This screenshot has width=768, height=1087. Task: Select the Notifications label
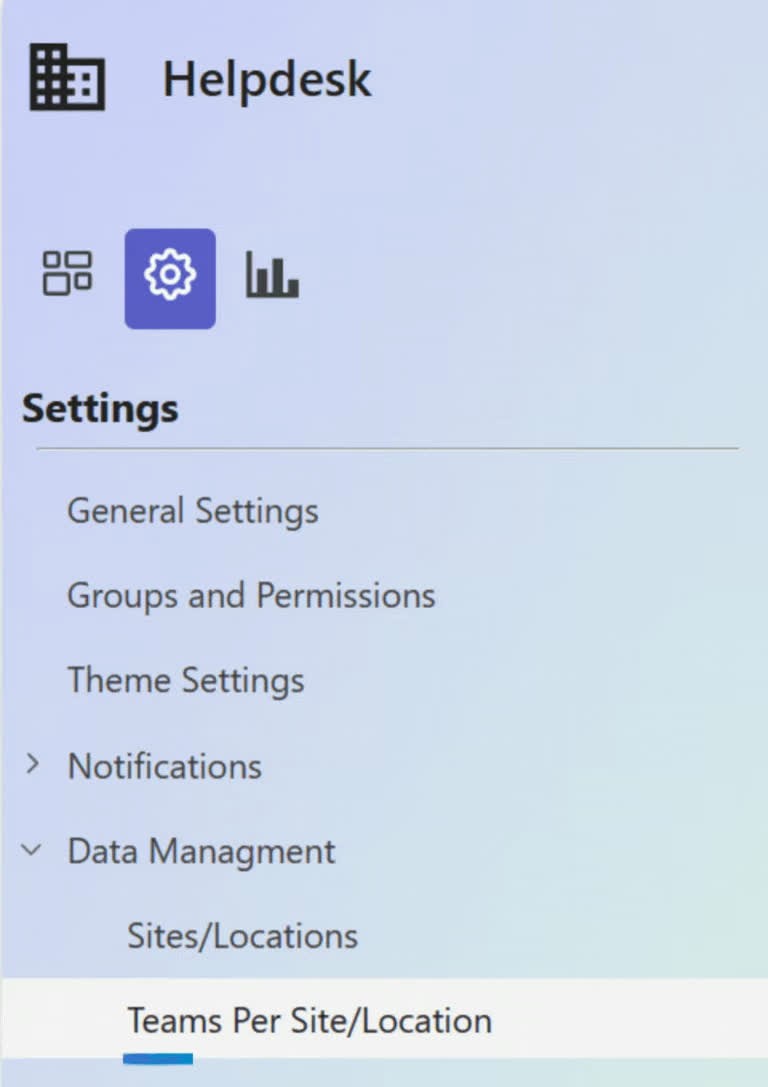[165, 767]
